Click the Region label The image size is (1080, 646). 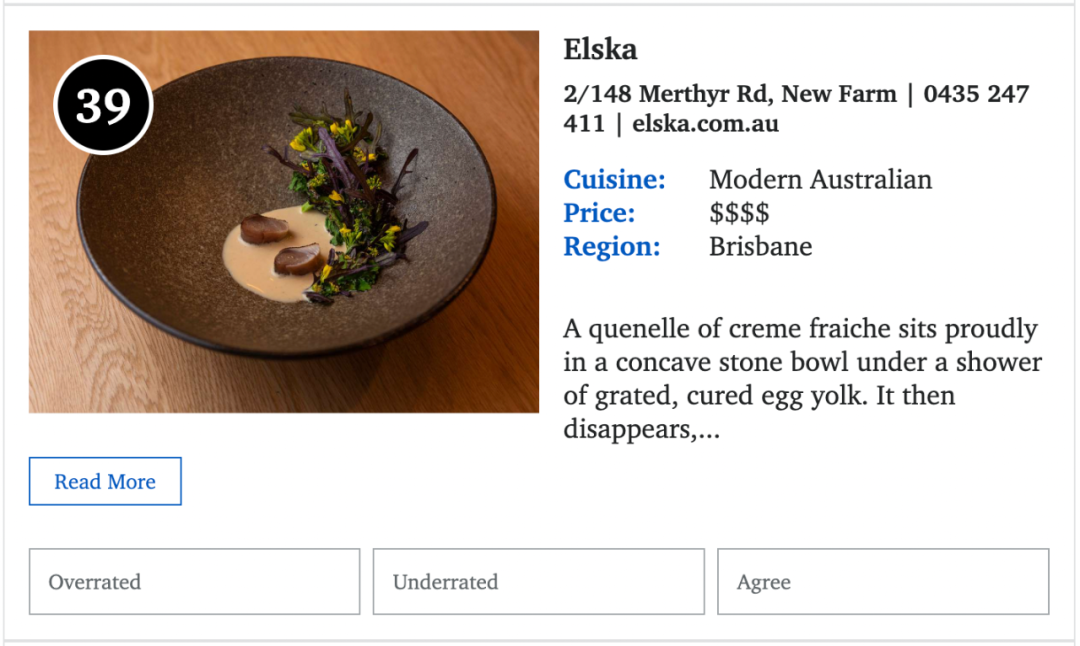(x=612, y=247)
